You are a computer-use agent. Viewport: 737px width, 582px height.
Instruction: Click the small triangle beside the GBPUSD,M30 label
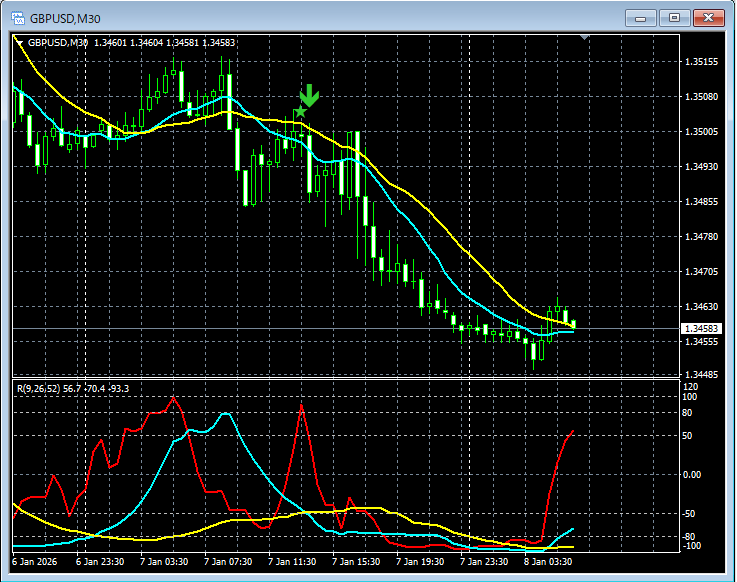coord(19,43)
